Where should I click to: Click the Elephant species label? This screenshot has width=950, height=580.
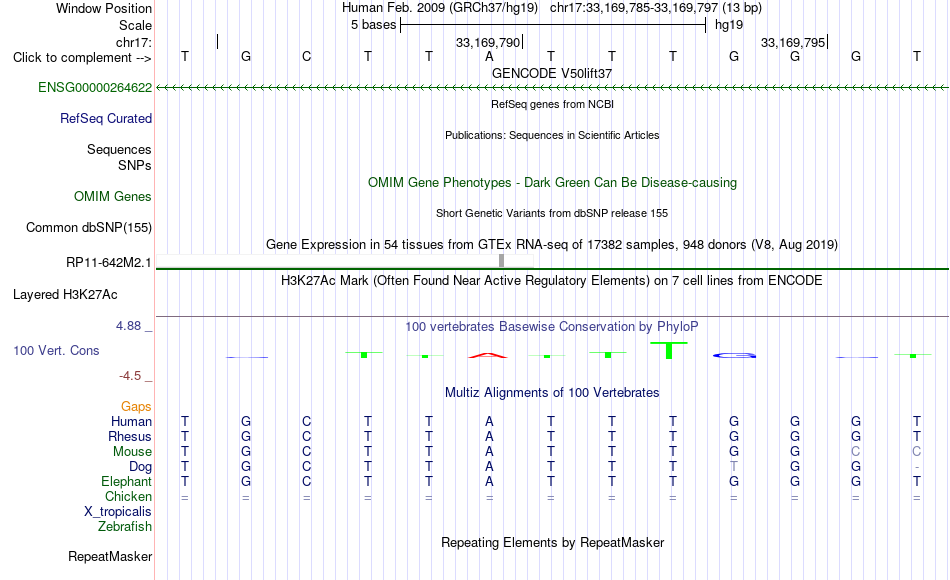click(126, 481)
